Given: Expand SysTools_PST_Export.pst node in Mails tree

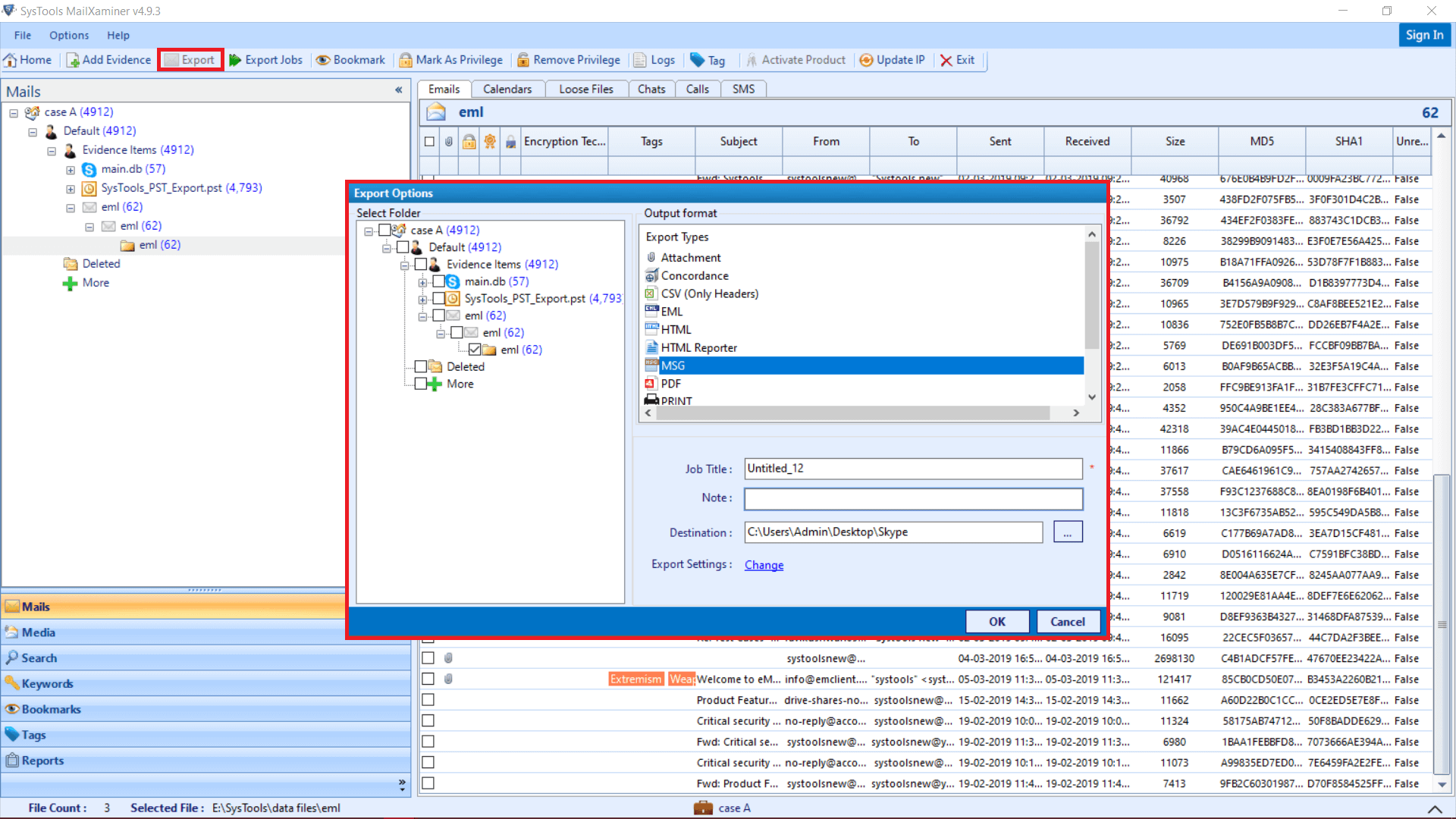Looking at the screenshot, I should [x=71, y=188].
